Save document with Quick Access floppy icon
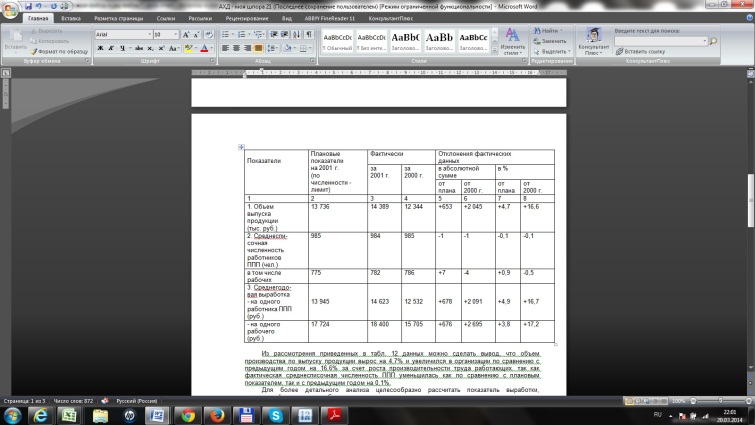755x425 pixels. (x=28, y=6)
